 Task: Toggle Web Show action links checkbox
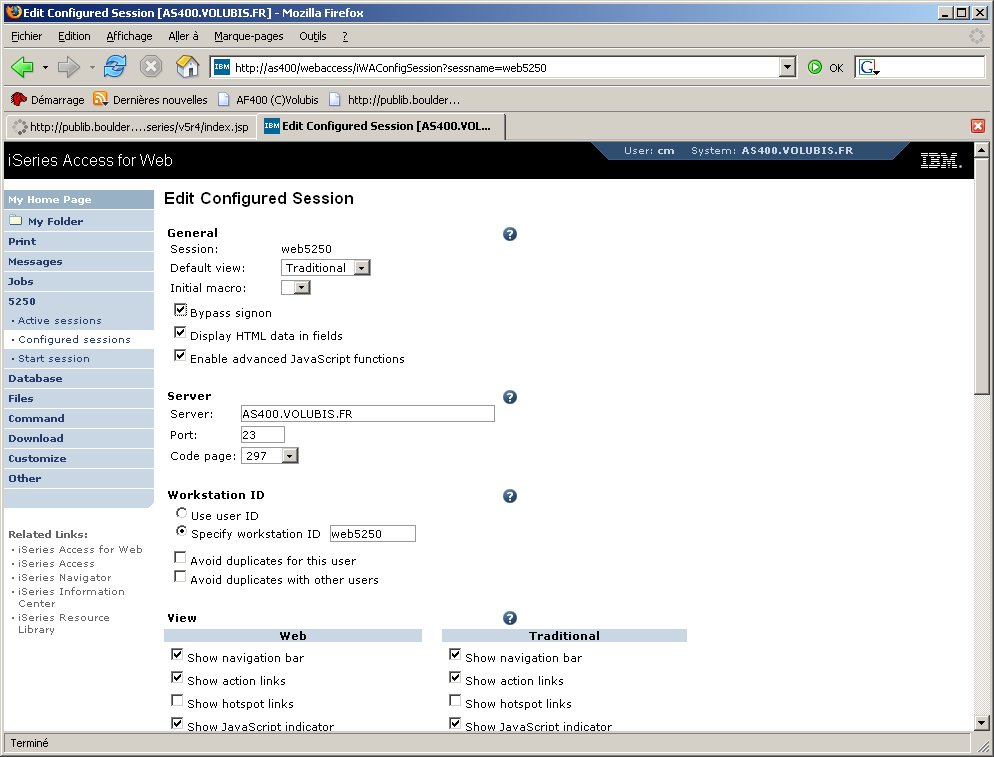[177, 678]
